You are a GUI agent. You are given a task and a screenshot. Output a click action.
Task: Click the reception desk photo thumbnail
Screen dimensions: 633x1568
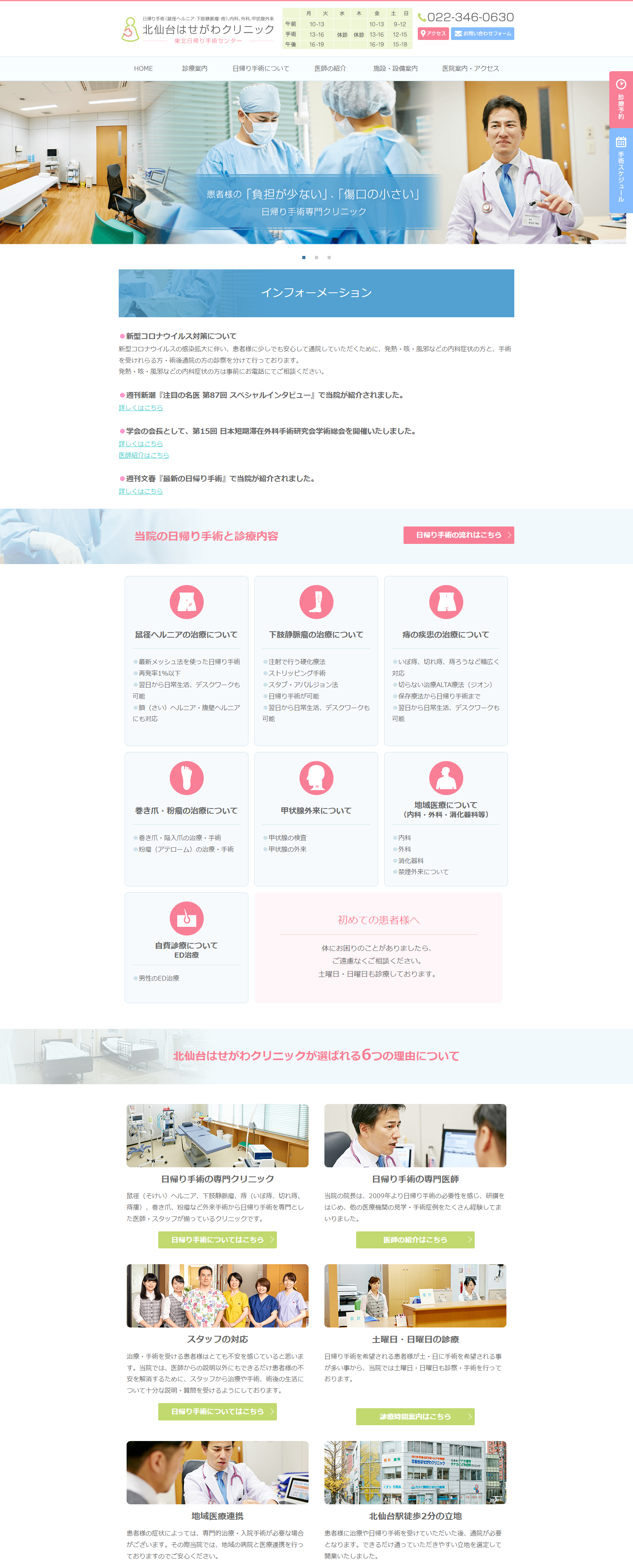tap(415, 1296)
